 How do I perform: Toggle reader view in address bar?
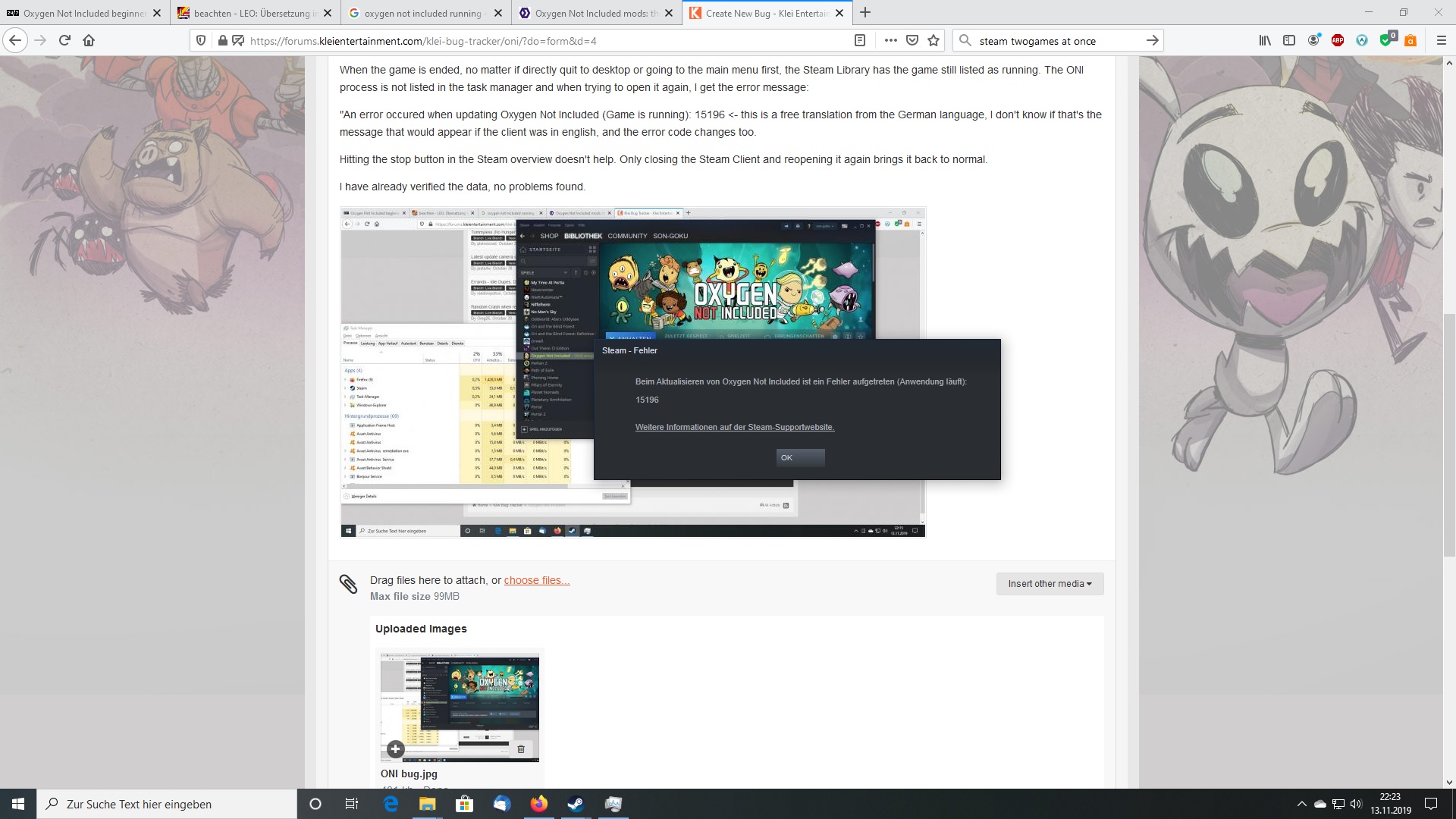pyautogui.click(x=860, y=41)
